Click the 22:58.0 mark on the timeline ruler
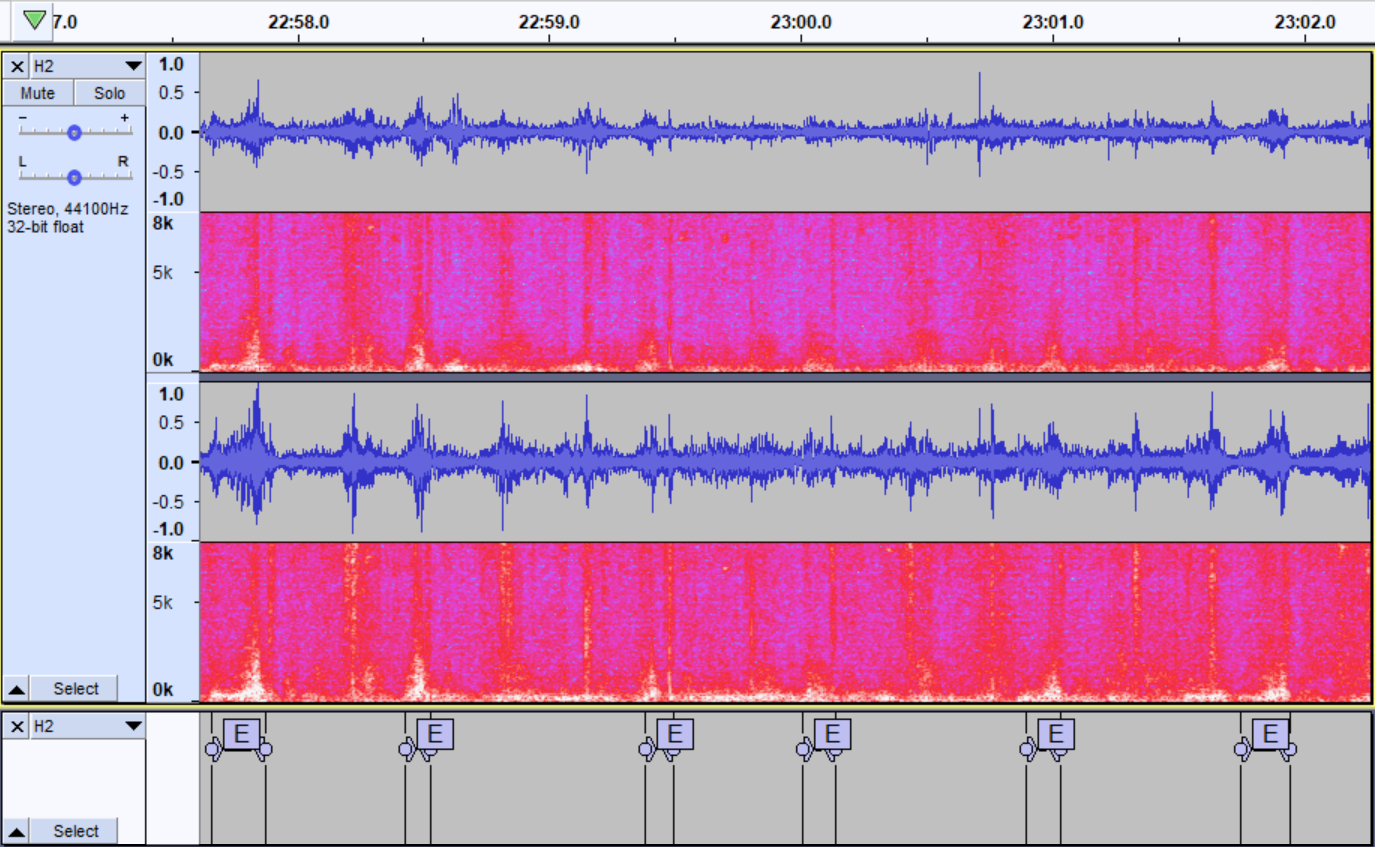The image size is (1375, 847). (298, 21)
